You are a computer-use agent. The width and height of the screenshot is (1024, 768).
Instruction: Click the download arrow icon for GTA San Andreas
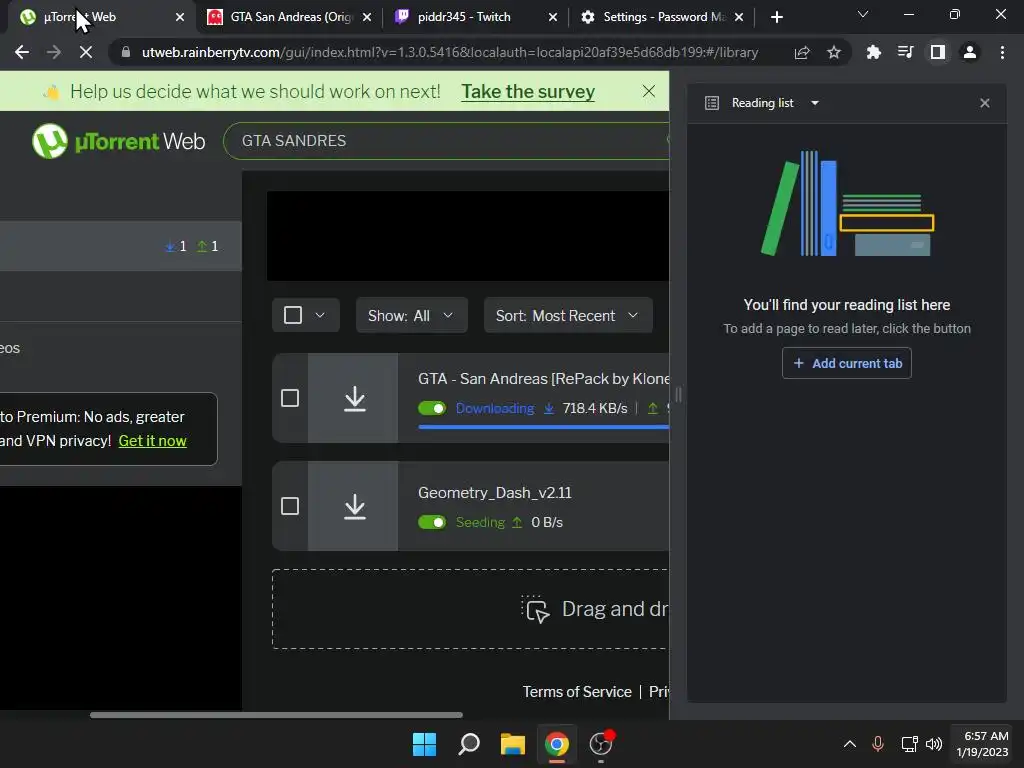[x=355, y=398]
